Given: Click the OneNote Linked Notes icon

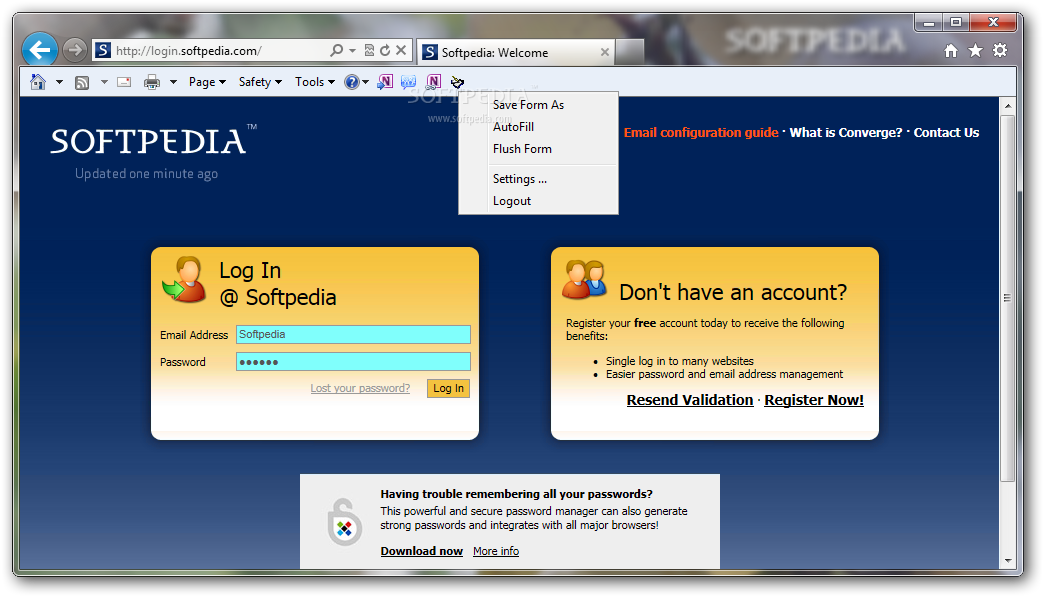Looking at the screenshot, I should [x=433, y=82].
